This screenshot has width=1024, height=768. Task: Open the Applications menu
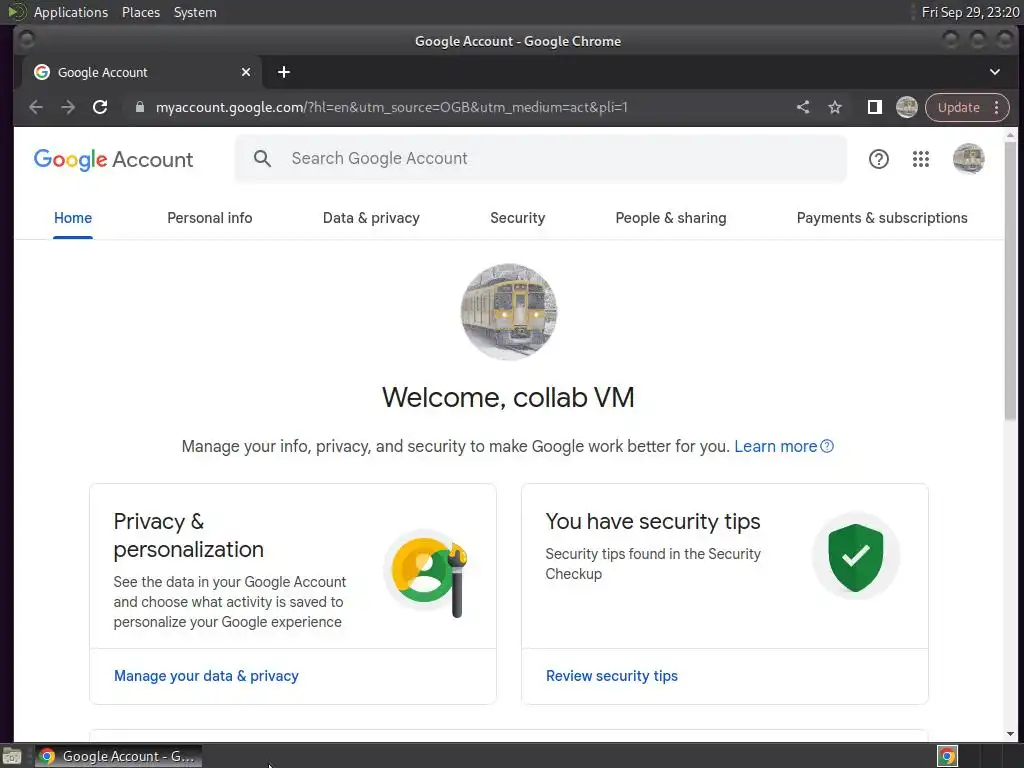pyautogui.click(x=71, y=12)
